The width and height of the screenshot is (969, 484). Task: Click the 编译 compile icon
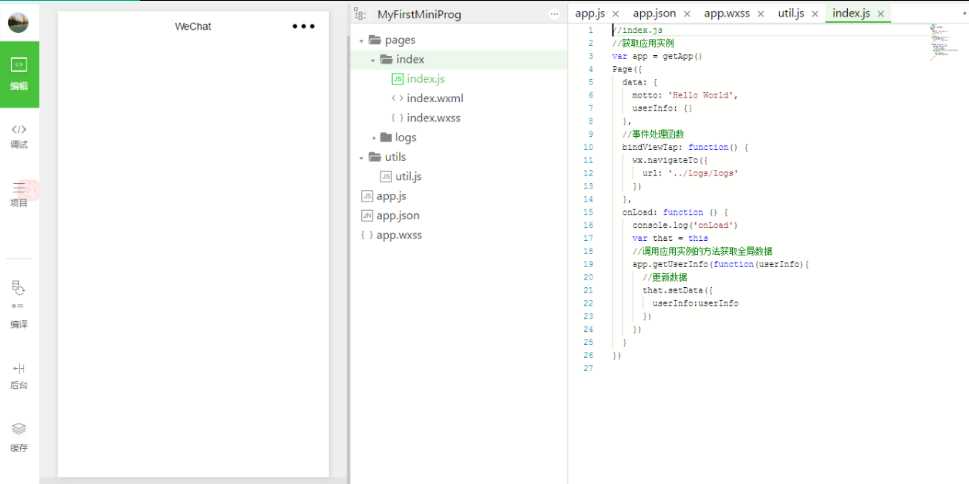19,287
